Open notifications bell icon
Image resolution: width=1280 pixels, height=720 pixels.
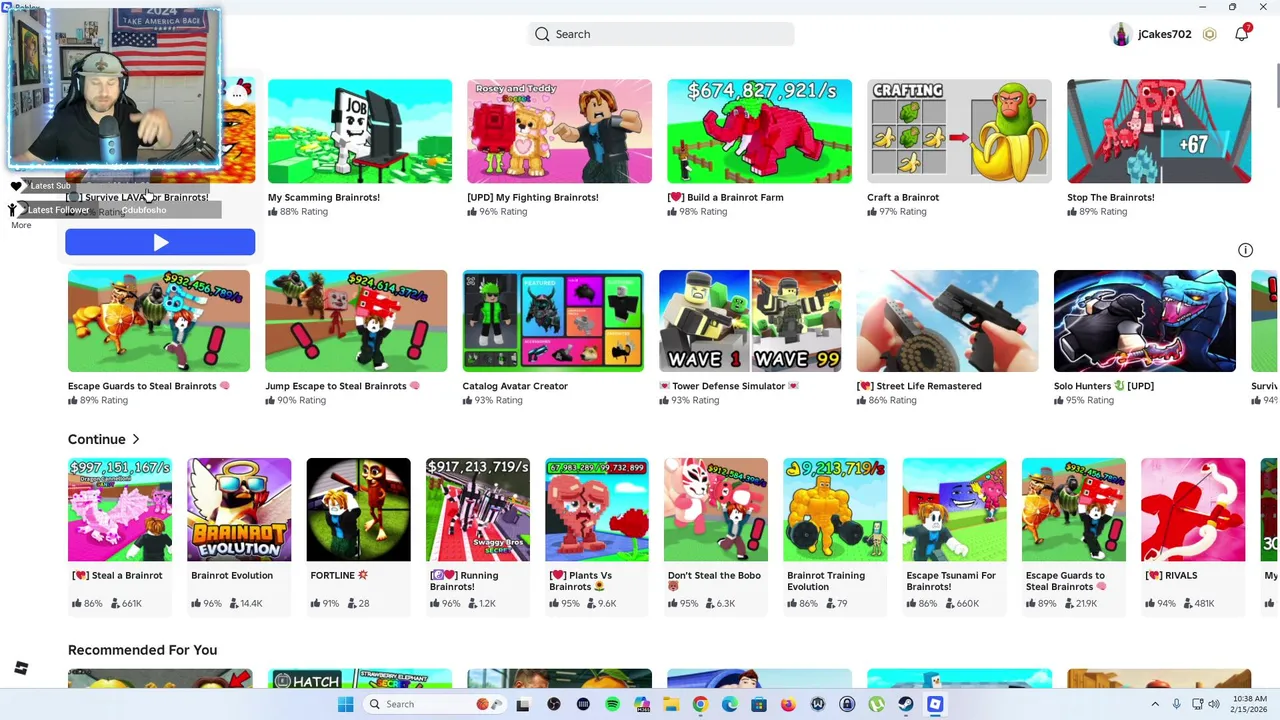click(x=1241, y=34)
